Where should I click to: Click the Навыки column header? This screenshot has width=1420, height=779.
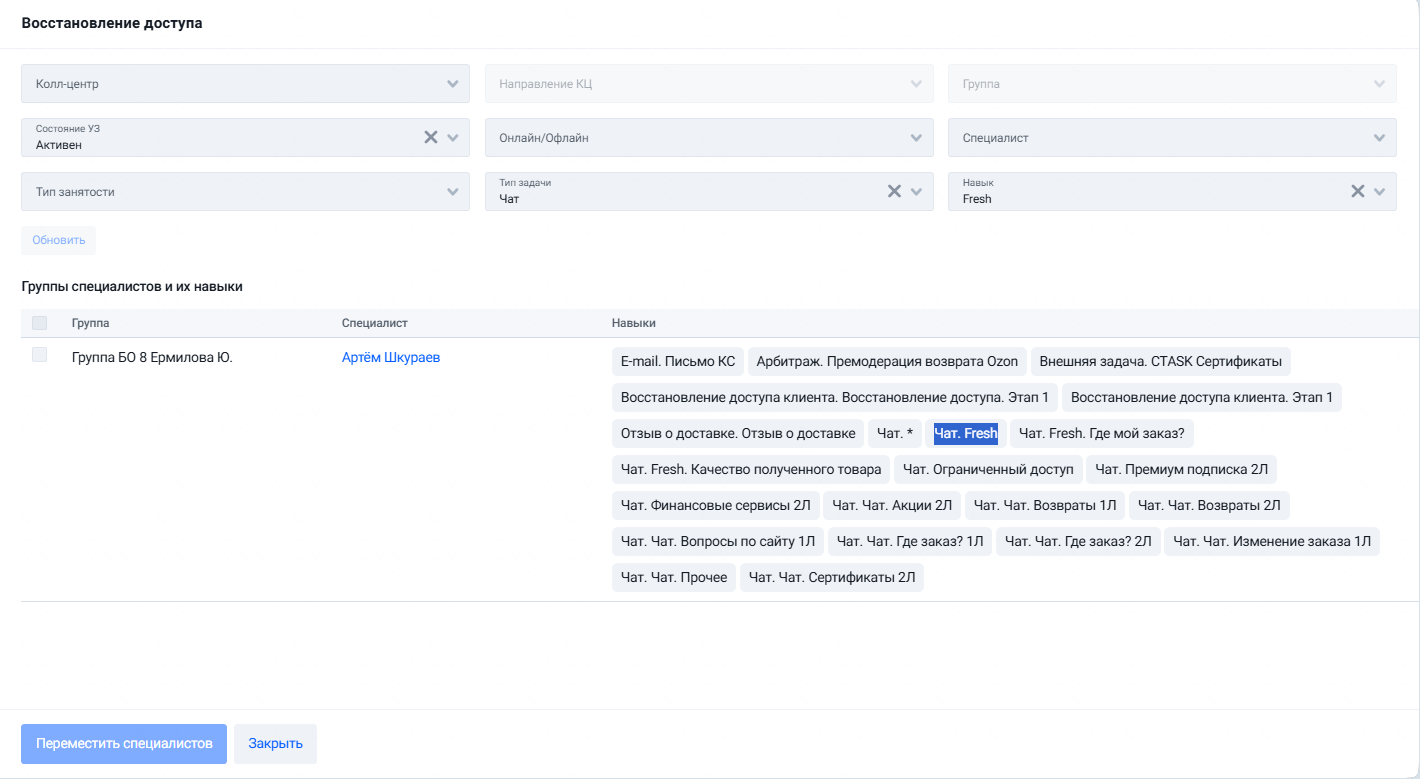634,323
